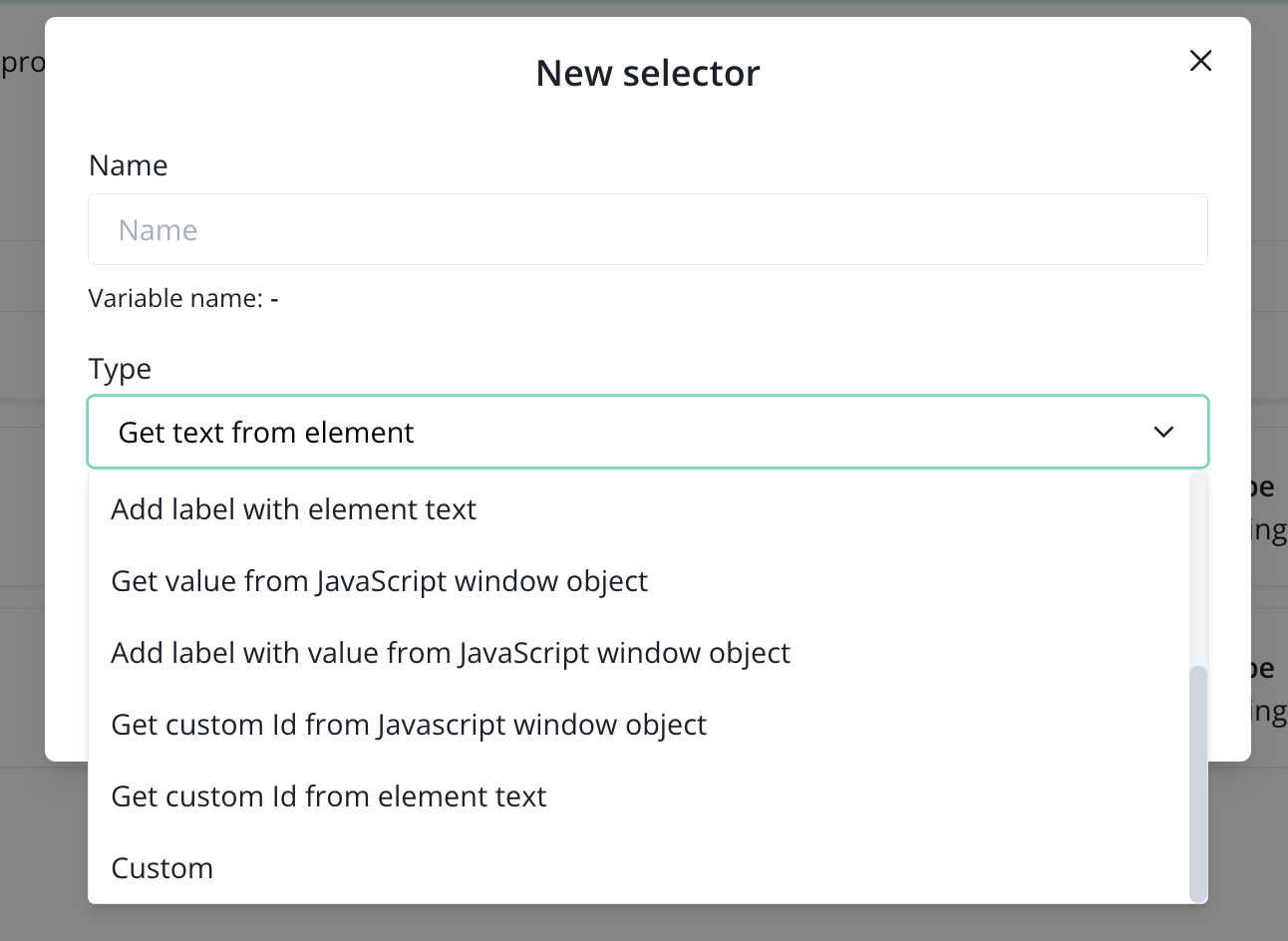Click the "New selector" dialog title

648,73
